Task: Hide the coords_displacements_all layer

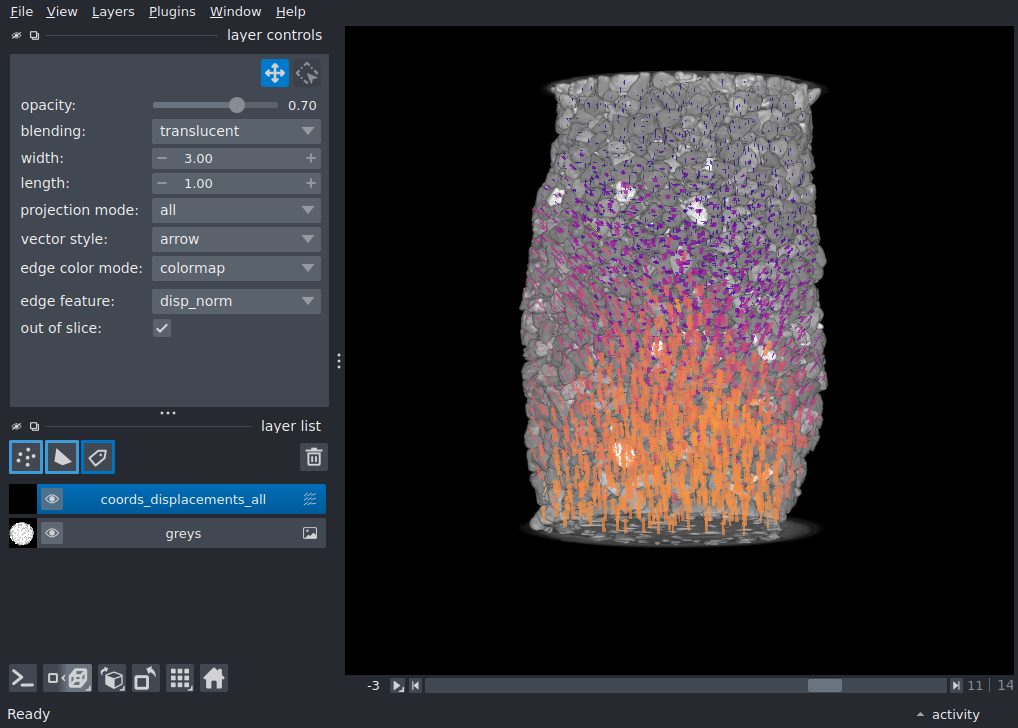Action: tap(52, 499)
